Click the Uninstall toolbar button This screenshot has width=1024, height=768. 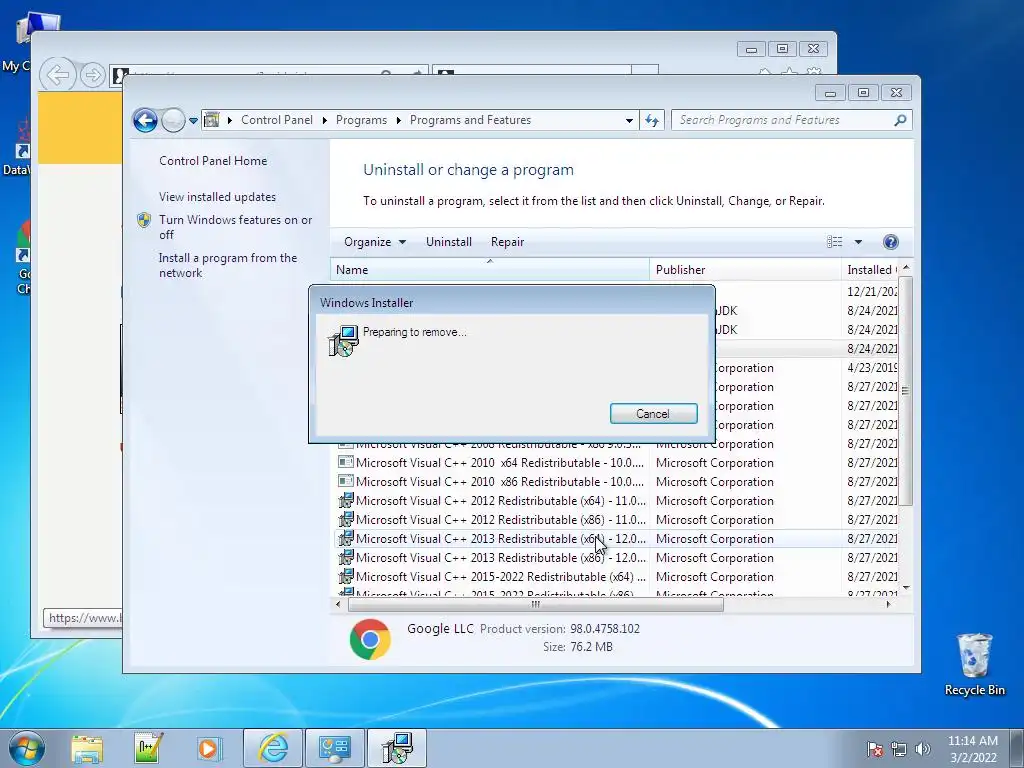pyautogui.click(x=449, y=242)
